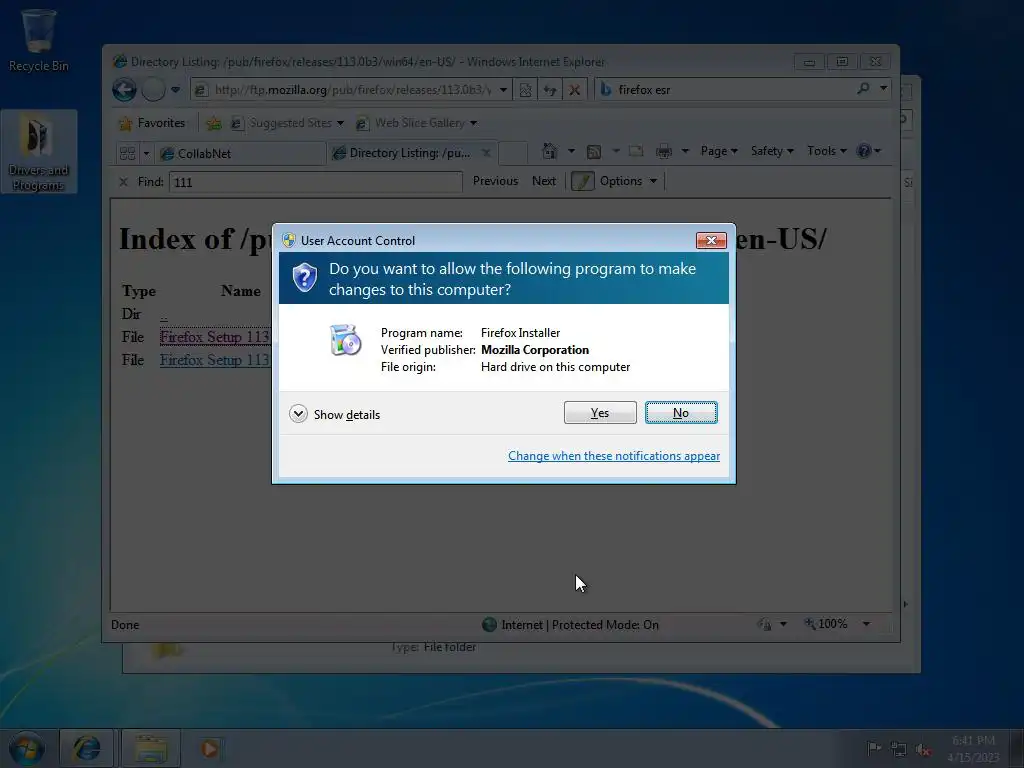Open the Windows Start button
The image size is (1024, 768).
27,749
